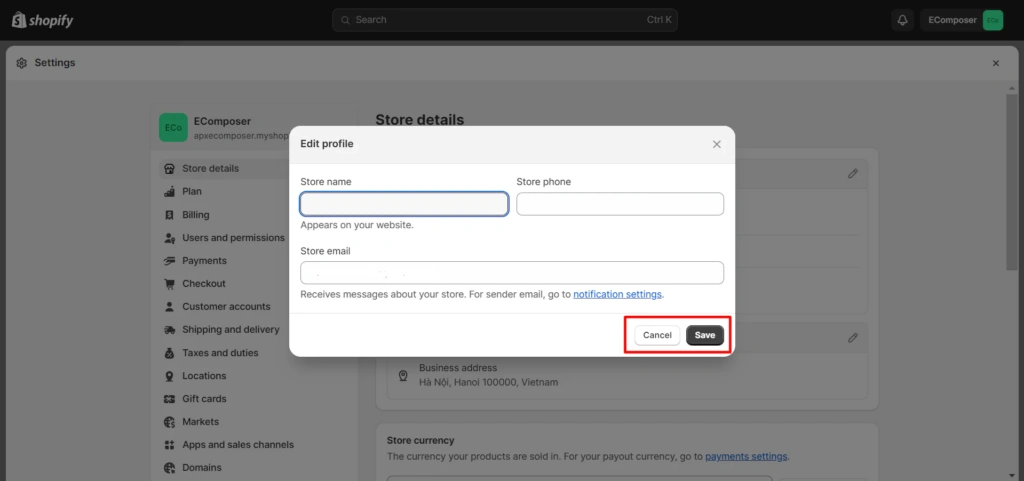The height and width of the screenshot is (481, 1024).
Task: Close the Edit profile dialog
Action: (716, 144)
